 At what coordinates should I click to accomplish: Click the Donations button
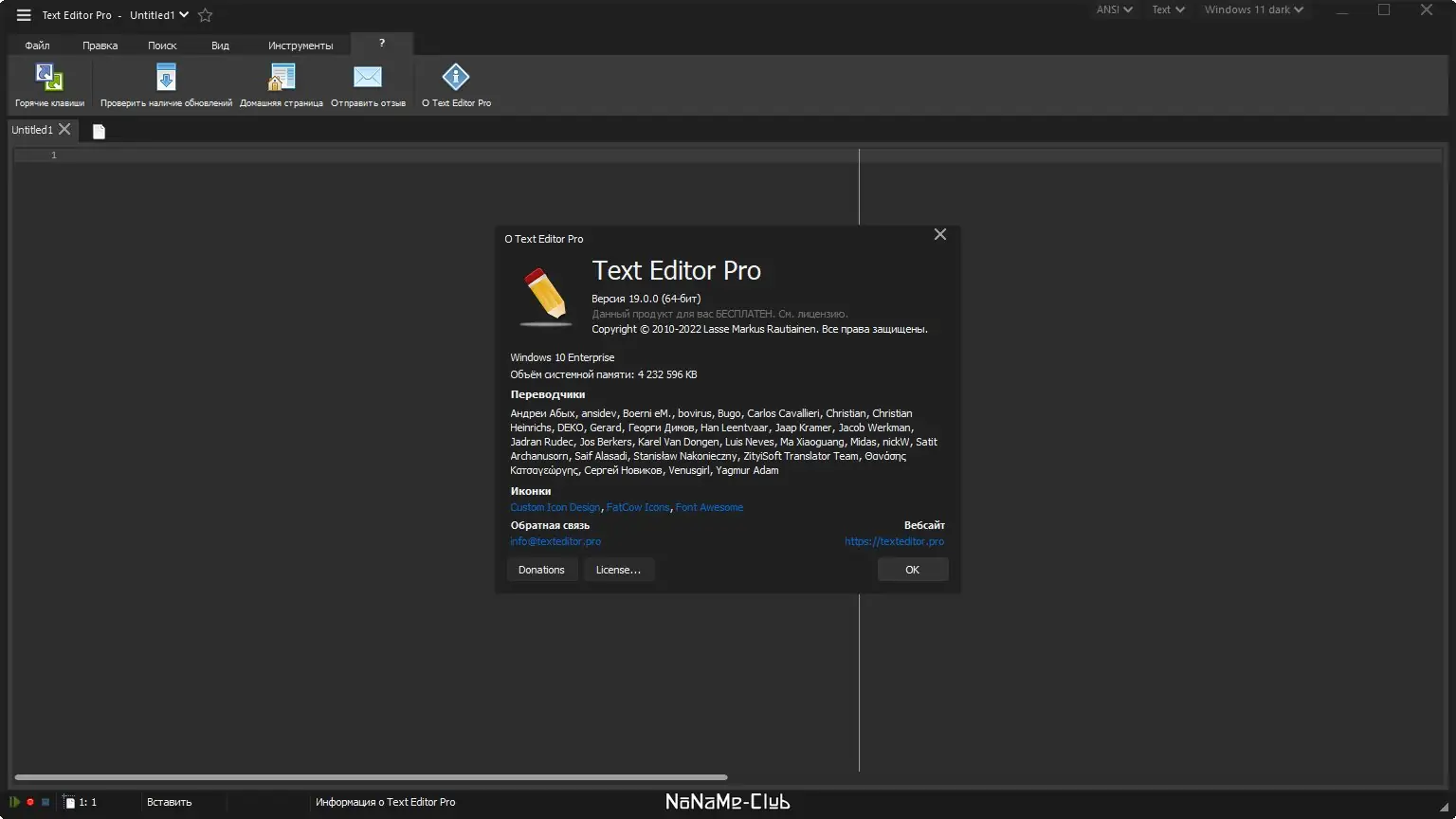tap(541, 570)
